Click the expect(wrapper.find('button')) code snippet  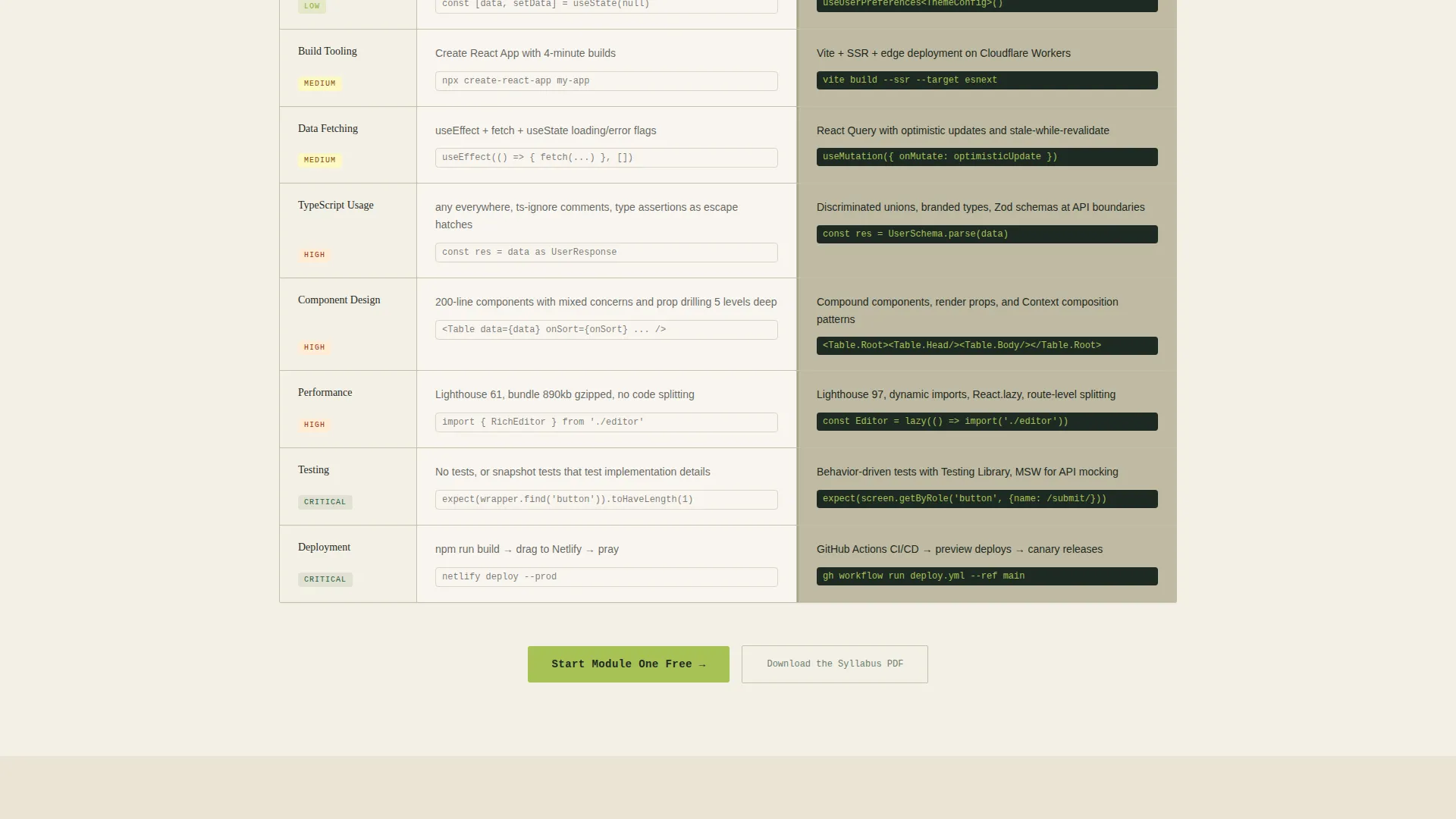click(x=606, y=500)
